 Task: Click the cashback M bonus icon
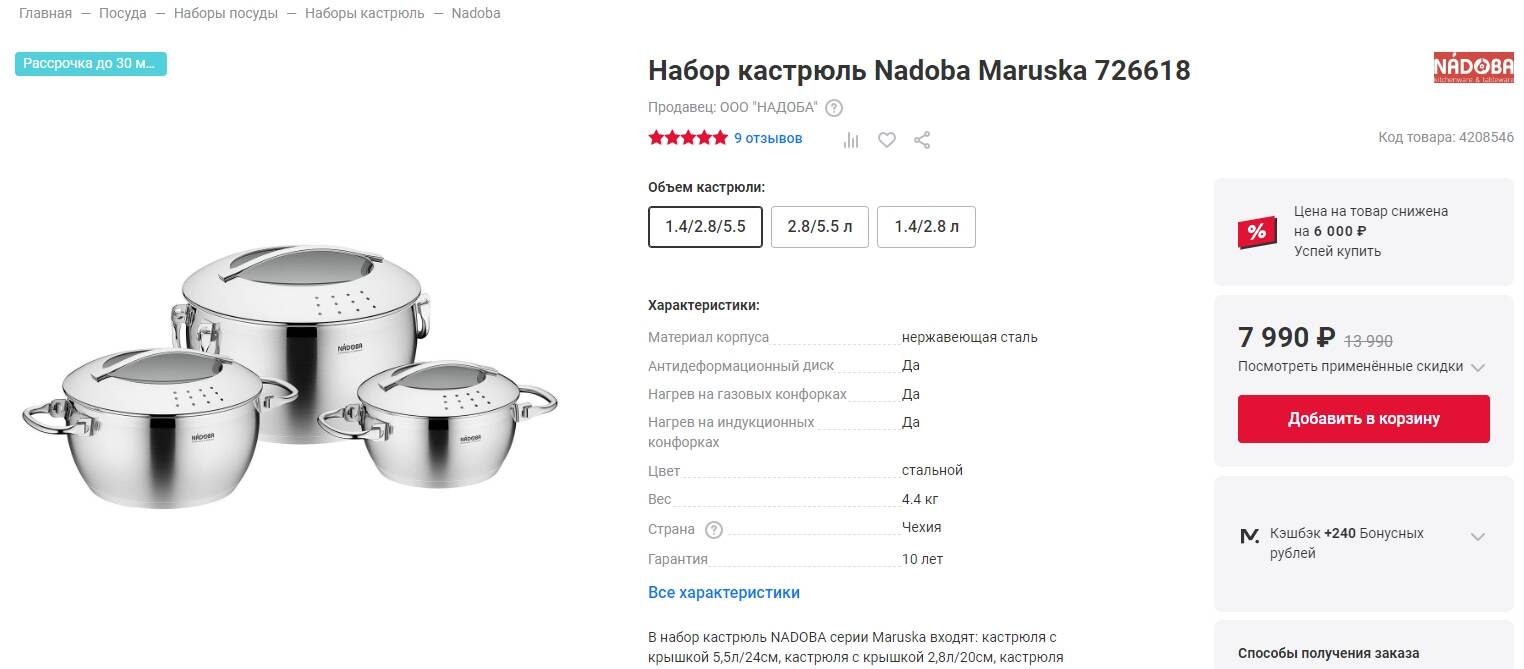(x=1249, y=537)
